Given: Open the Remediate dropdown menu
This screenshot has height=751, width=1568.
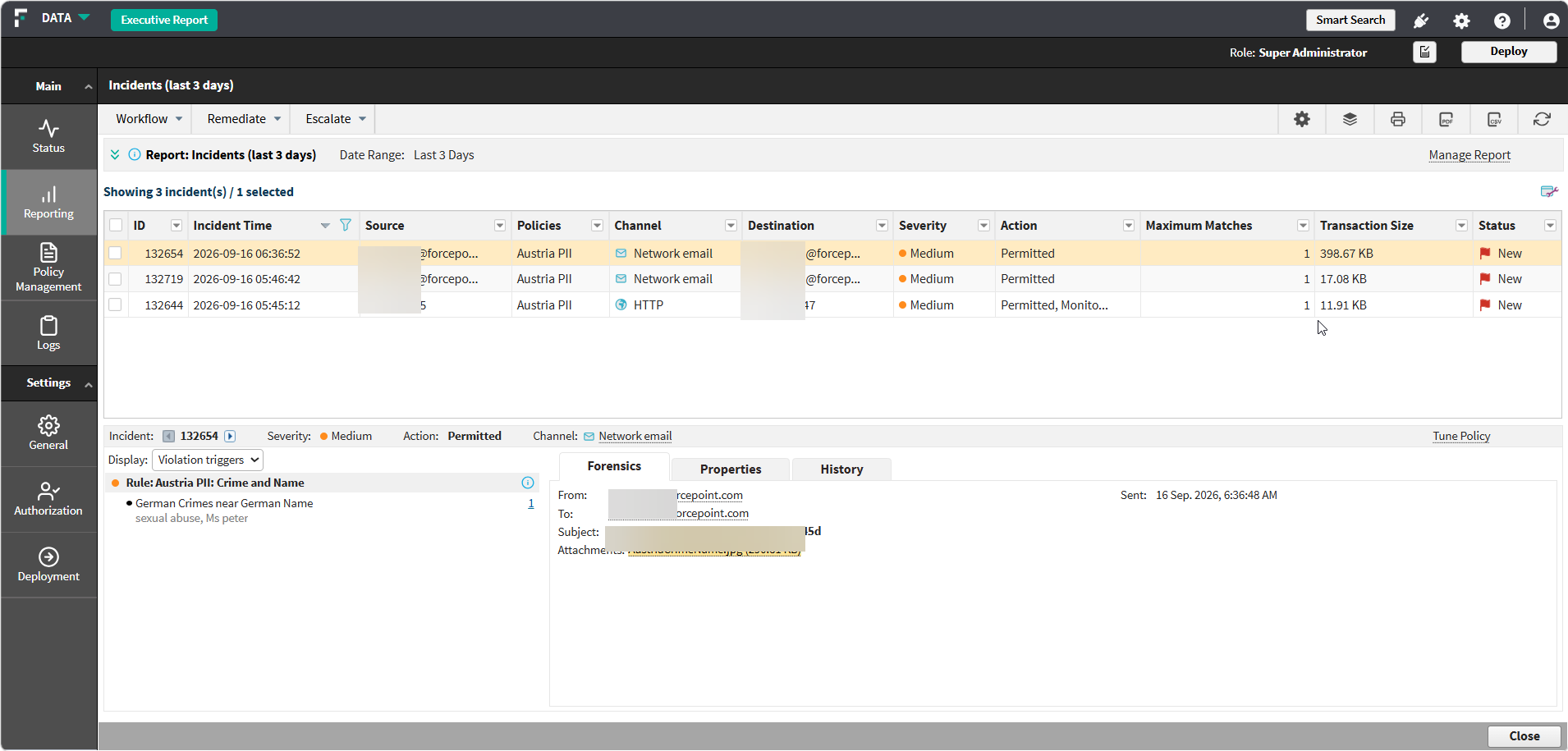Looking at the screenshot, I should pyautogui.click(x=244, y=119).
